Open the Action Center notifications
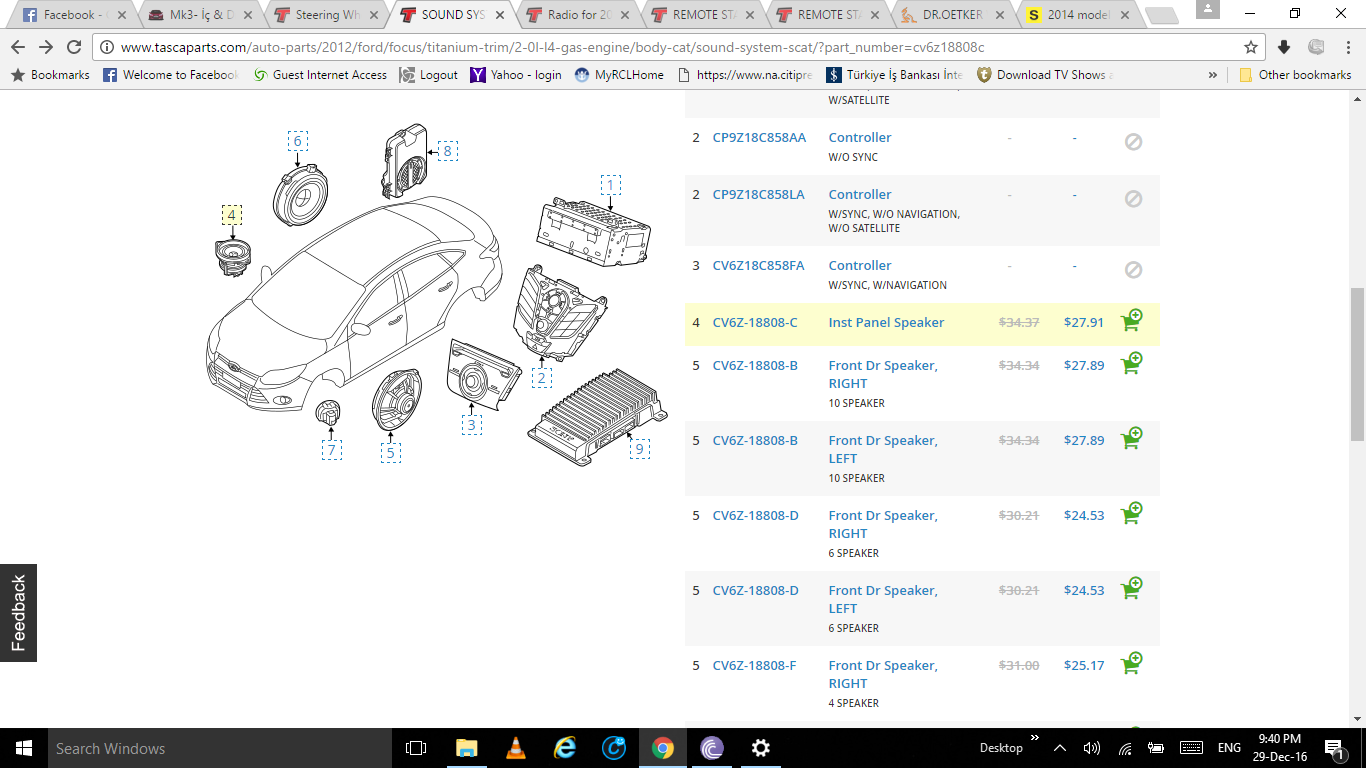 [x=1334, y=748]
